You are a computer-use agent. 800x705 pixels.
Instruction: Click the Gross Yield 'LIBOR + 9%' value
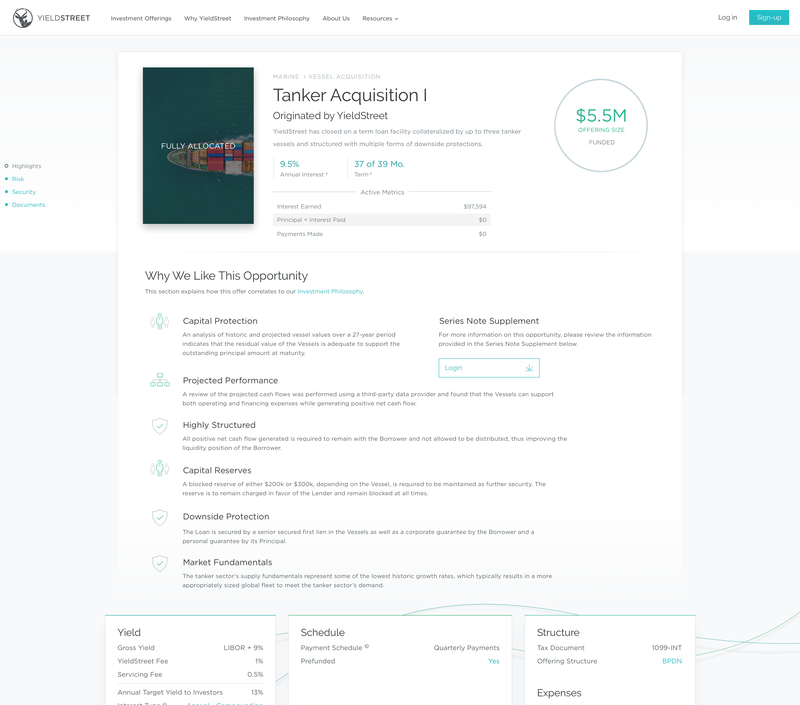[x=243, y=648]
